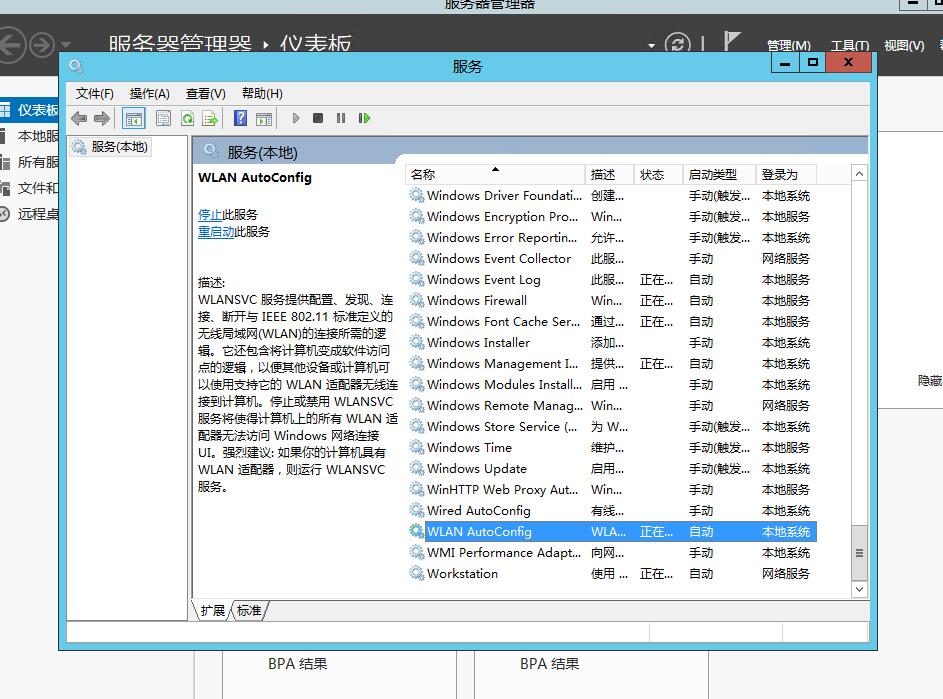Refresh the services list icon
The image size is (943, 699).
[x=188, y=118]
